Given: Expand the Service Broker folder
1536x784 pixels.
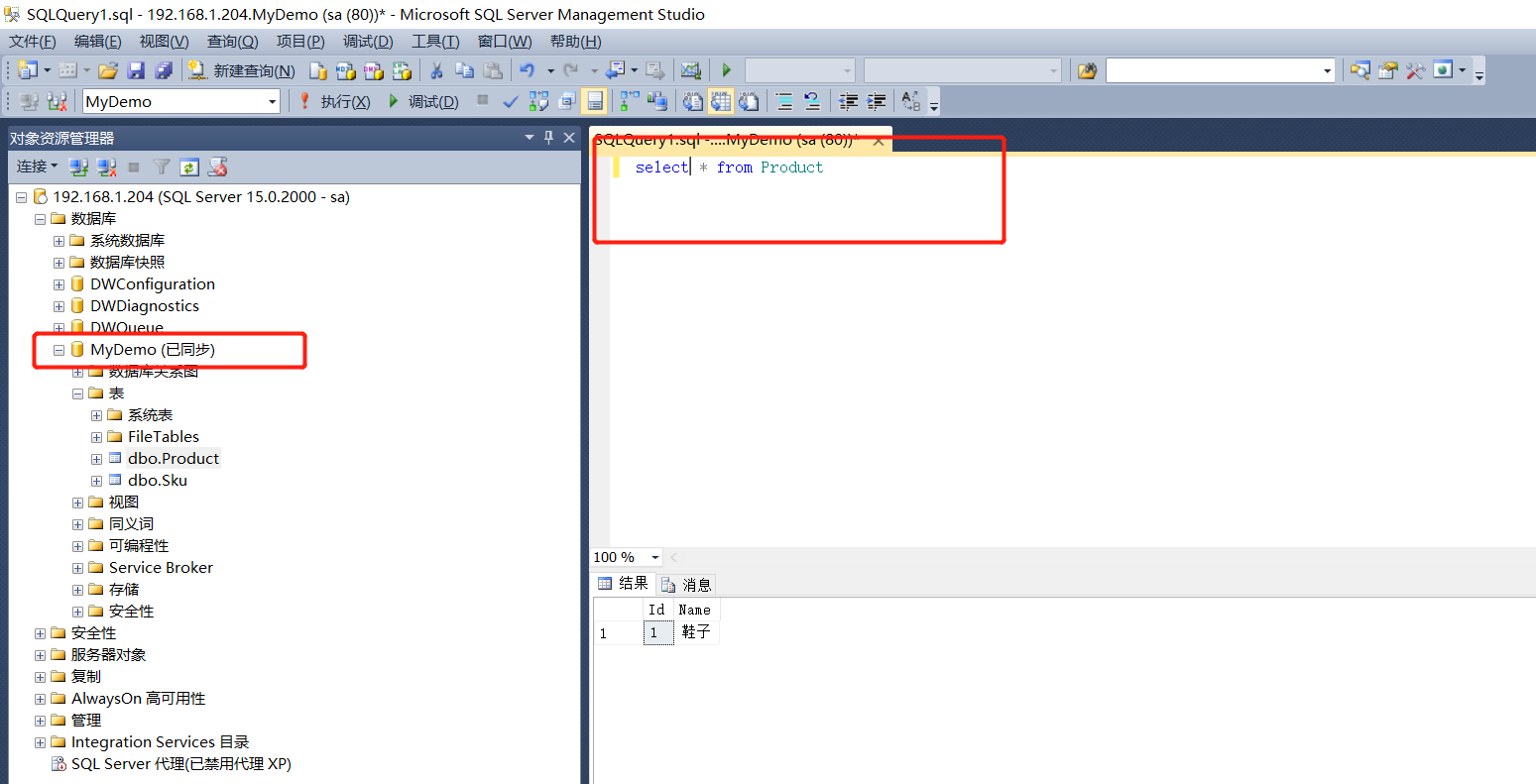Looking at the screenshot, I should tap(77, 568).
